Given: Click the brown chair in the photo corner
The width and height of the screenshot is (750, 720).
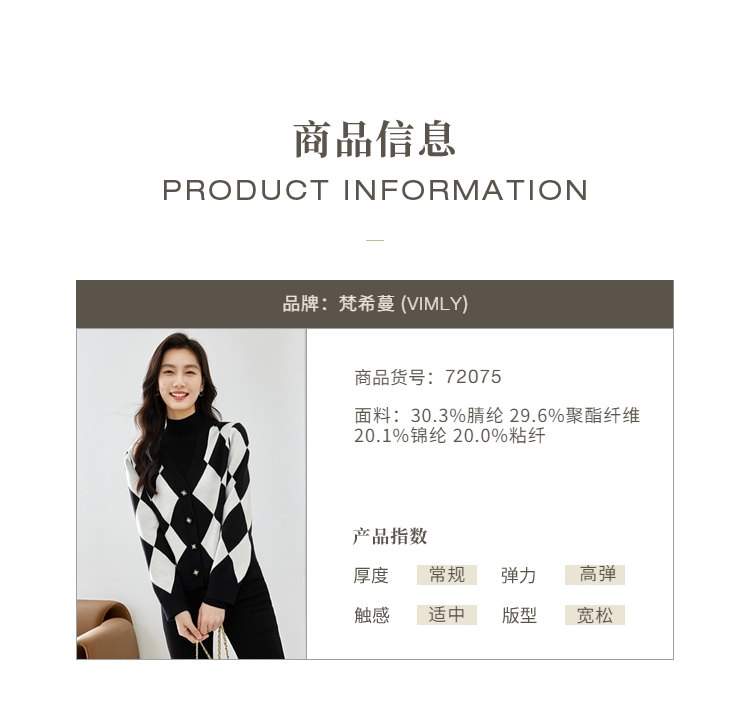Looking at the screenshot, I should pos(108,629).
